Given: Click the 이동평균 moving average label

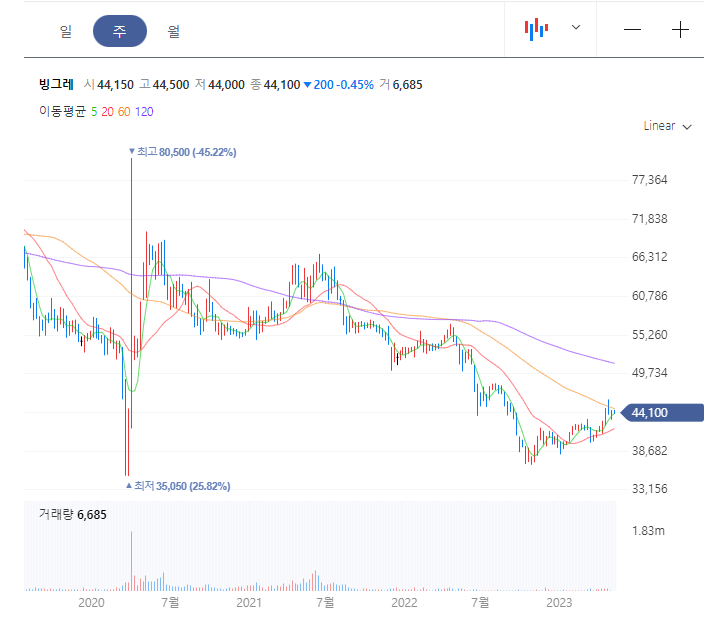Looking at the screenshot, I should pos(62,111).
